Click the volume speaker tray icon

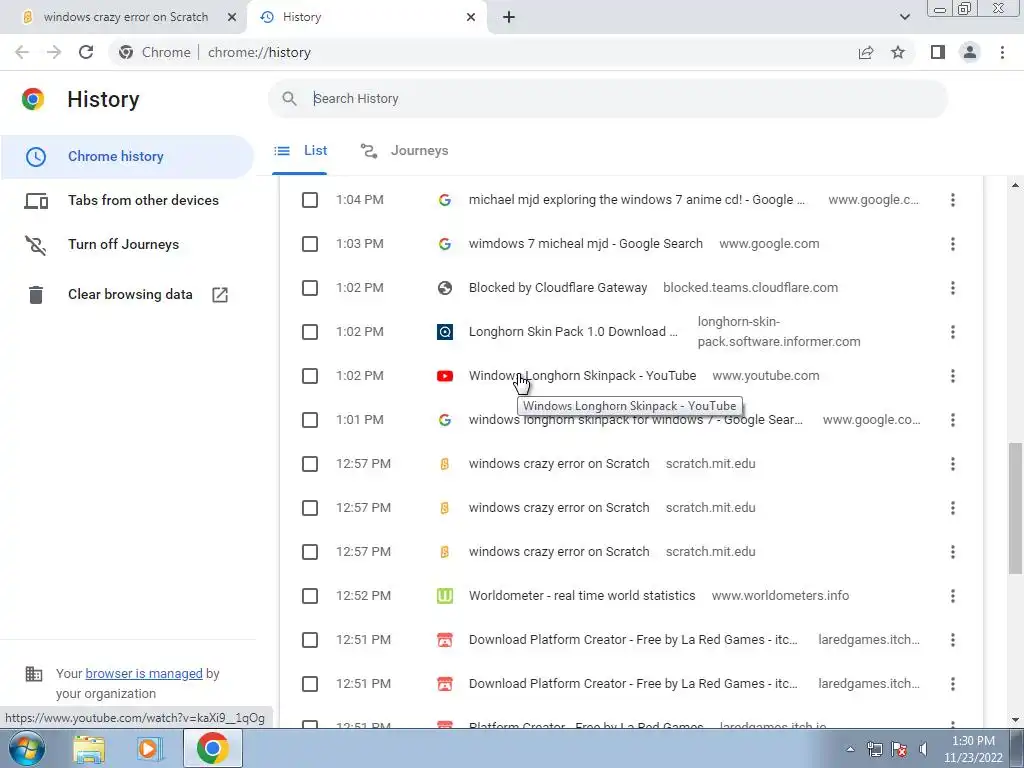[923, 749]
